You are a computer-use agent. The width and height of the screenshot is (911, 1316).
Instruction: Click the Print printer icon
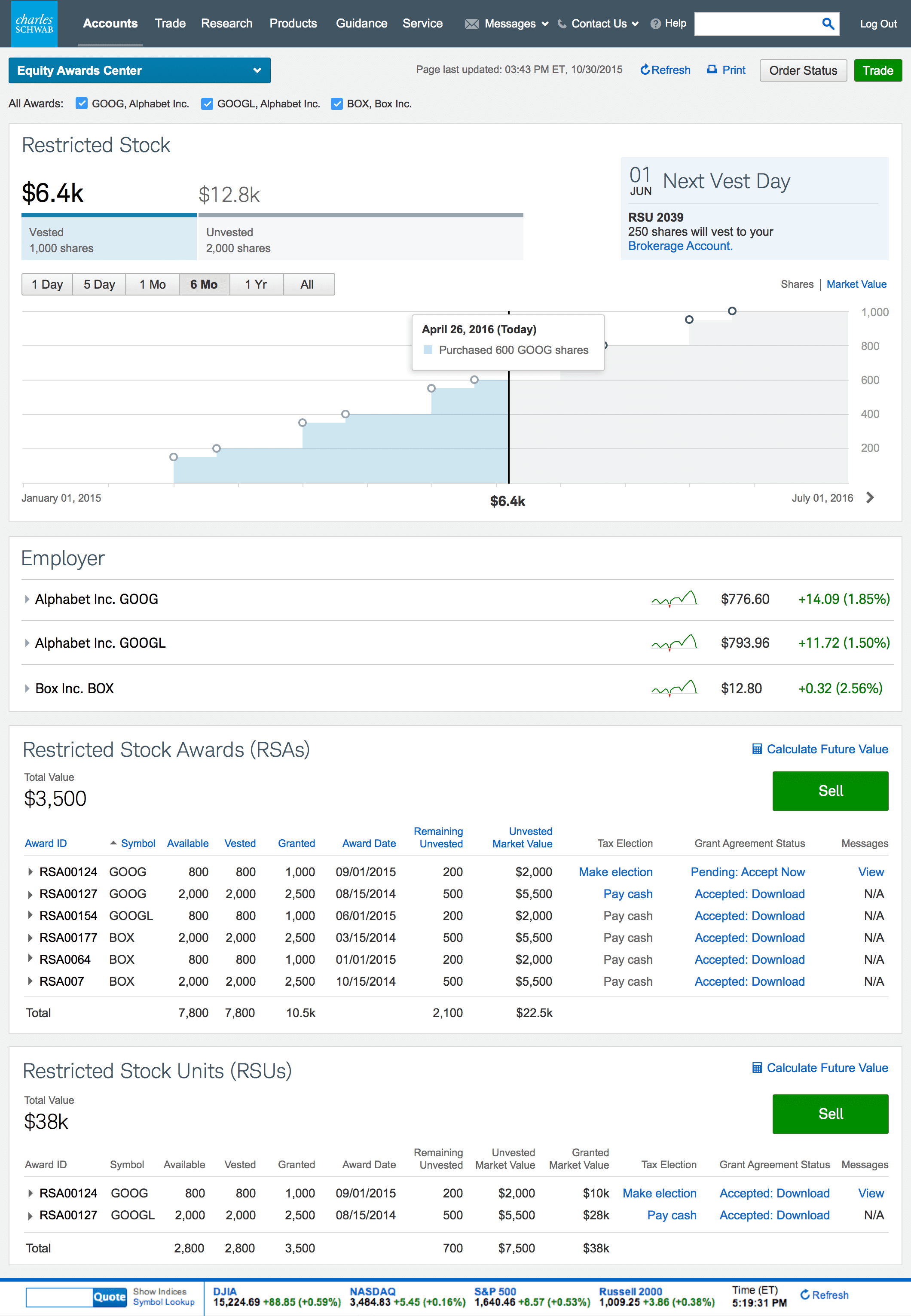712,70
